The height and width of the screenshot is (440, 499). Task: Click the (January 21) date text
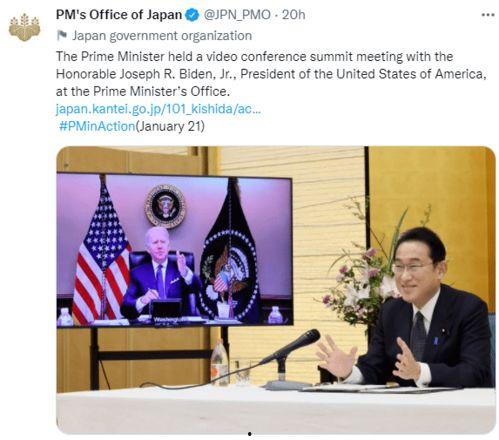(x=170, y=126)
